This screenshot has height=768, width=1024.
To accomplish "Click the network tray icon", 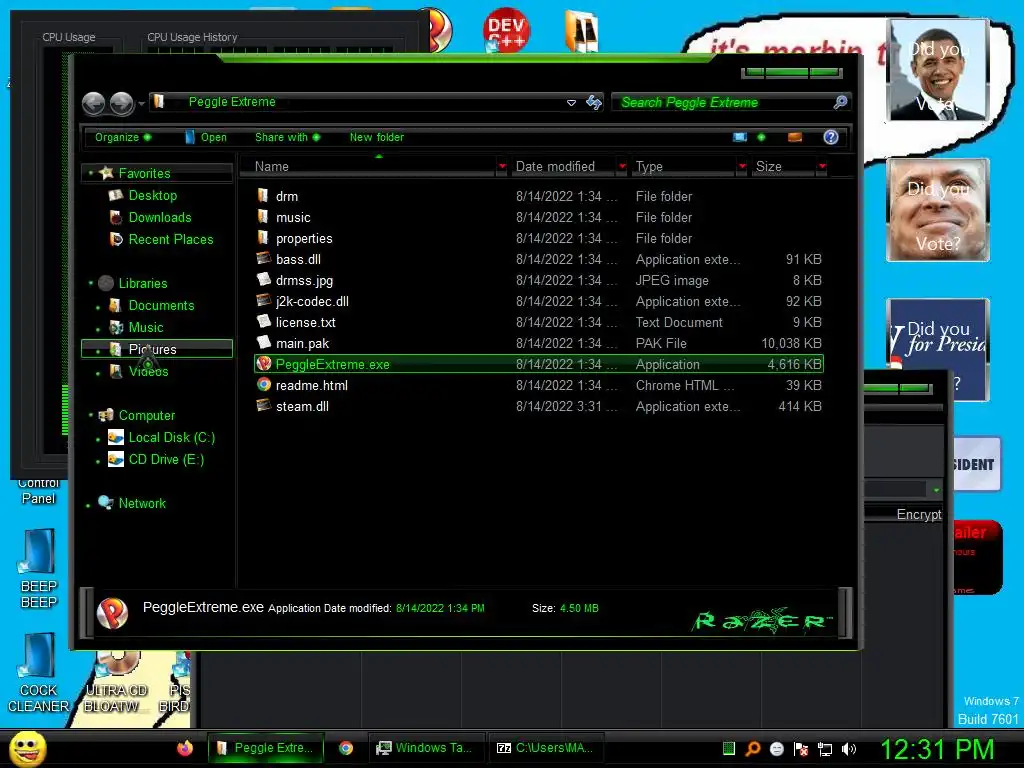I will 825,749.
